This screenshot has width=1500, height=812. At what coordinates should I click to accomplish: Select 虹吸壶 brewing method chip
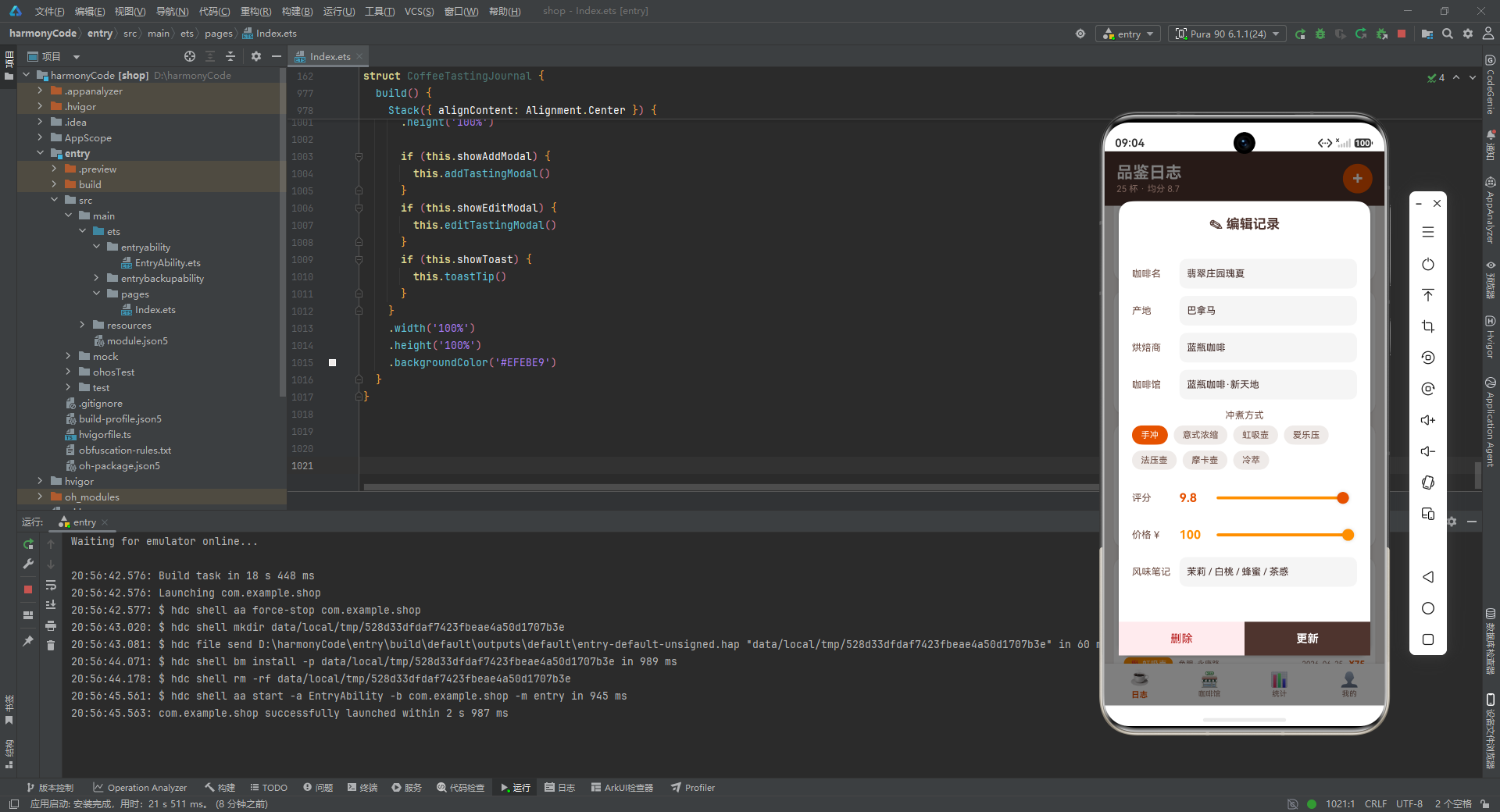1255,435
